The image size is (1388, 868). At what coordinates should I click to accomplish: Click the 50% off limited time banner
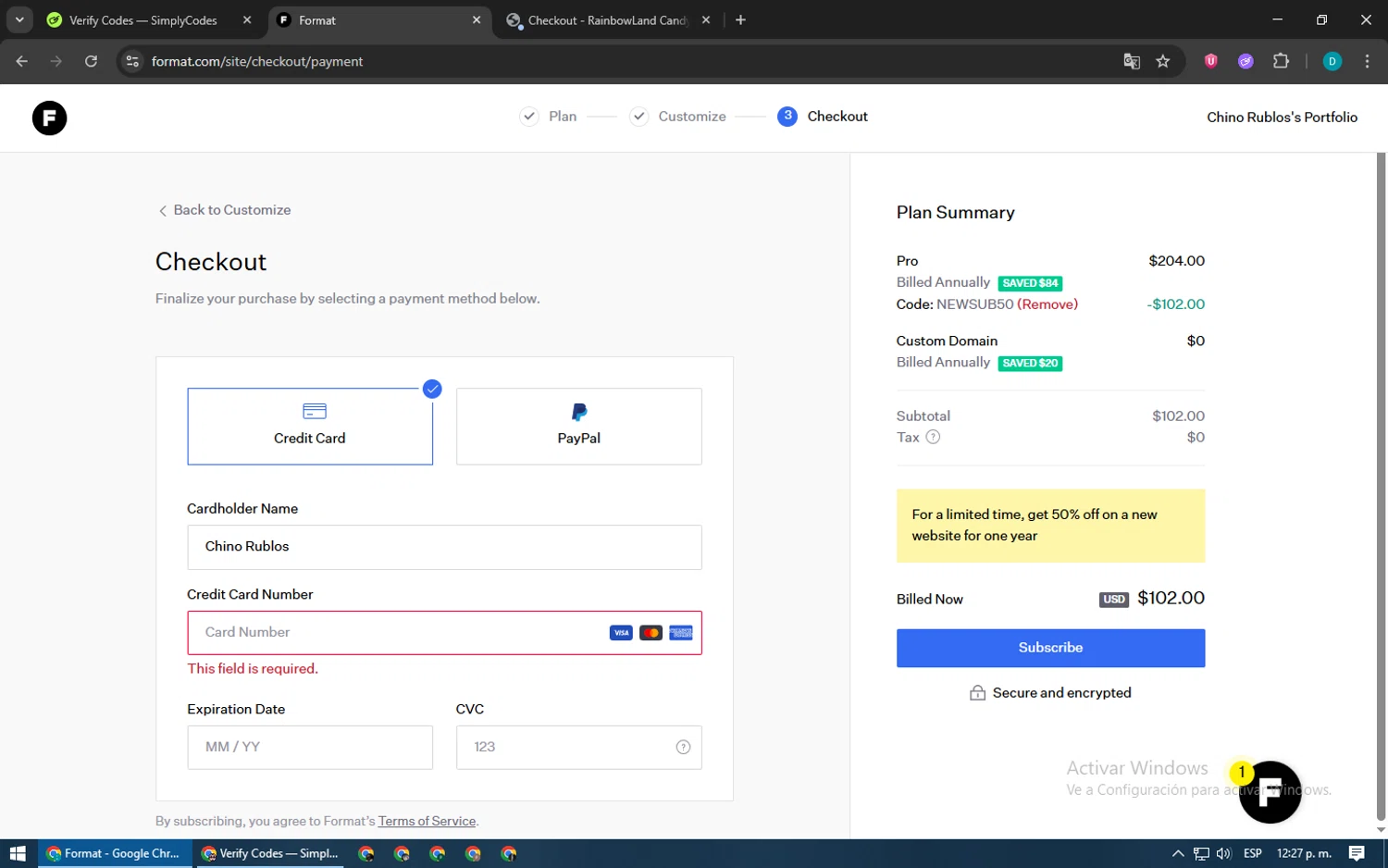tap(1050, 526)
